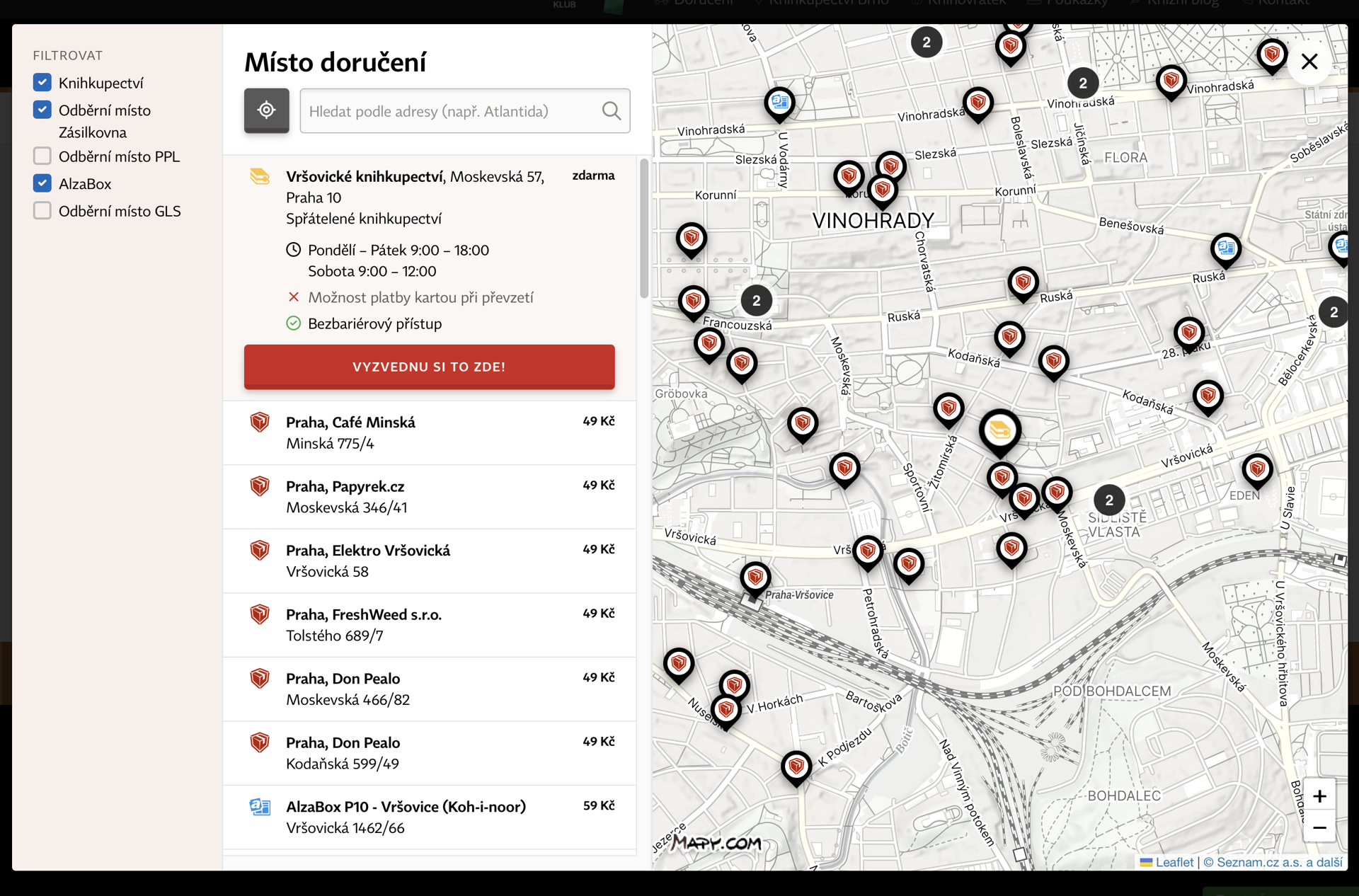Screen dimensions: 1359x896
Task: Click Zásilkovna icon beside Papyrek.cz
Action: pyautogui.click(x=260, y=486)
